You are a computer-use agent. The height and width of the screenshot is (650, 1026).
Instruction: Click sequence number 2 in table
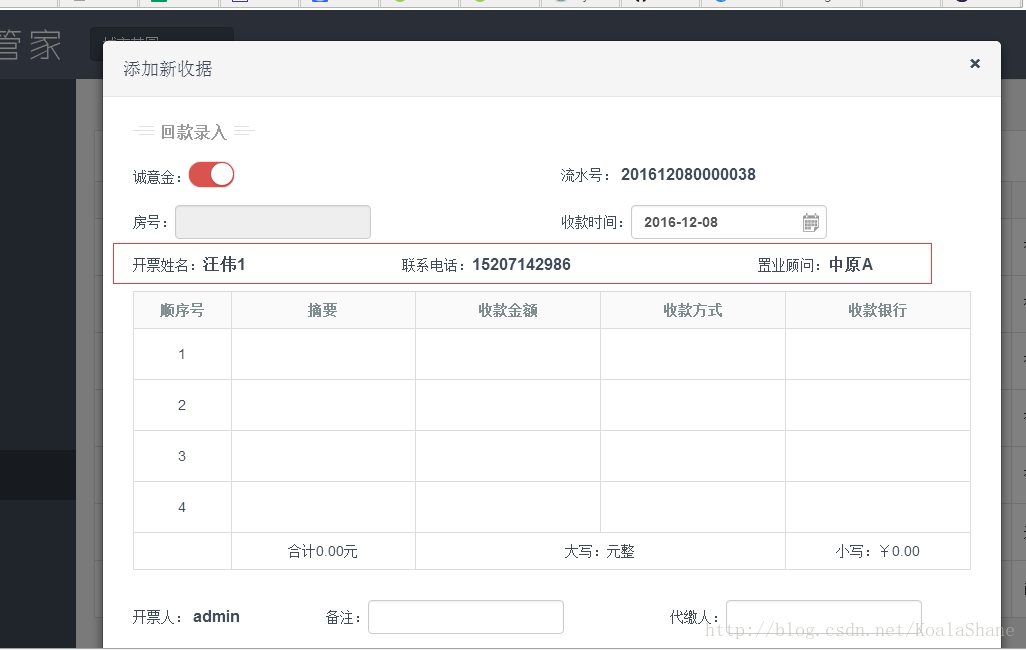click(182, 405)
